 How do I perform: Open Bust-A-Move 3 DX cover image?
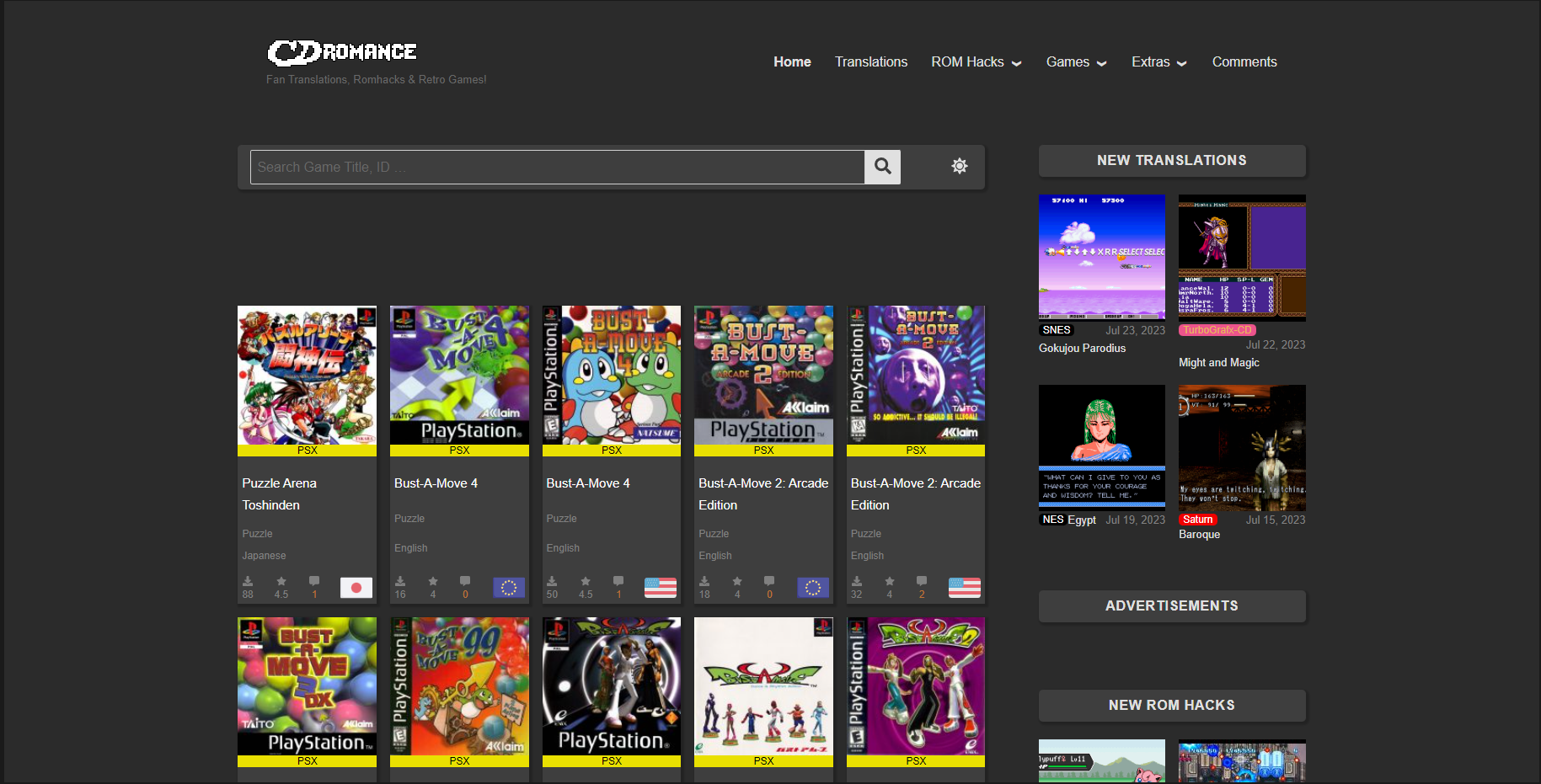point(307,686)
